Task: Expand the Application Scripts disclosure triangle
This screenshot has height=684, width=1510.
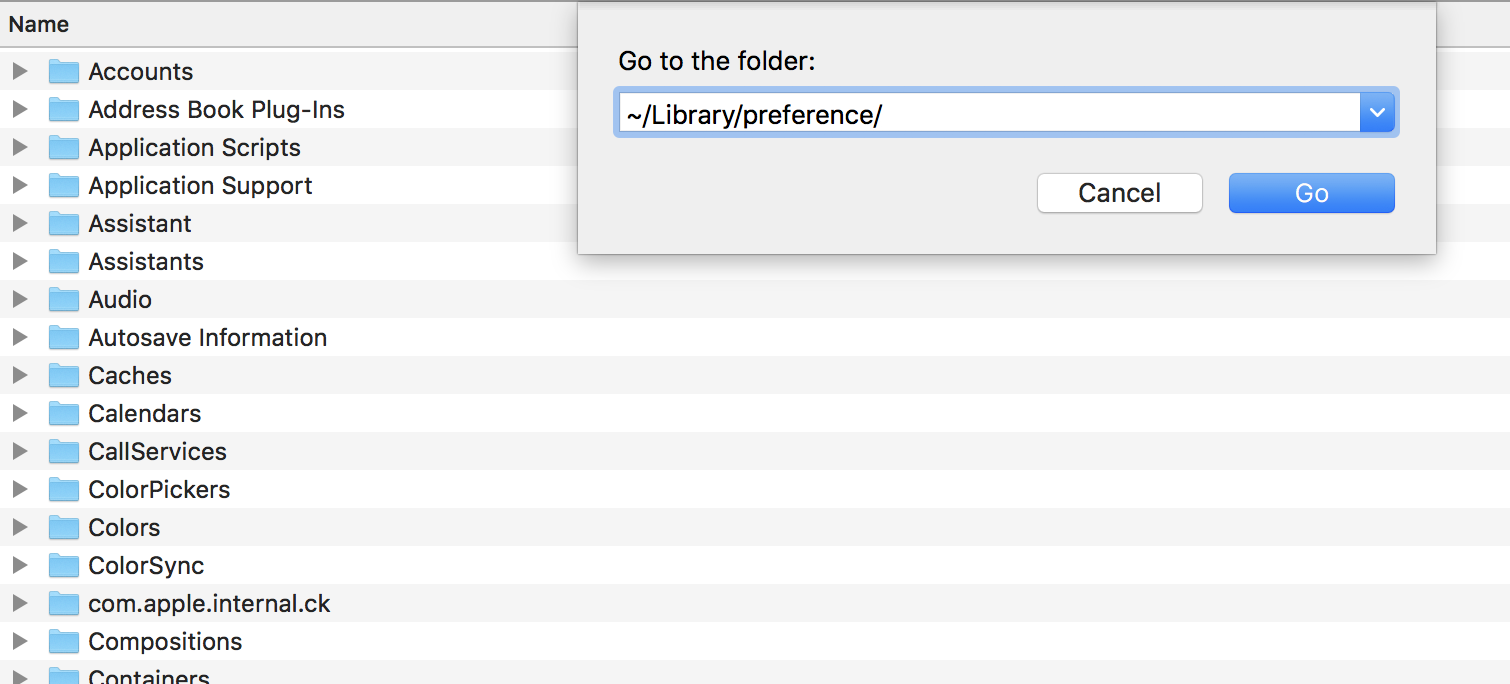Action: pyautogui.click(x=19, y=148)
